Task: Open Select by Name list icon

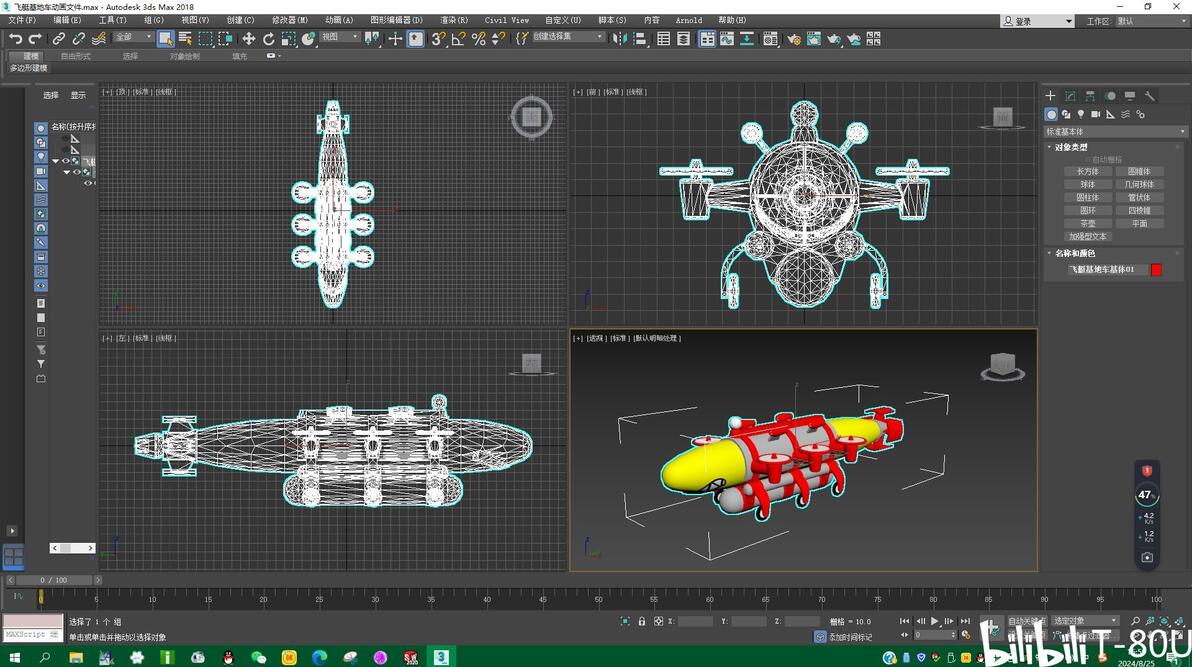Action: pyautogui.click(x=185, y=39)
